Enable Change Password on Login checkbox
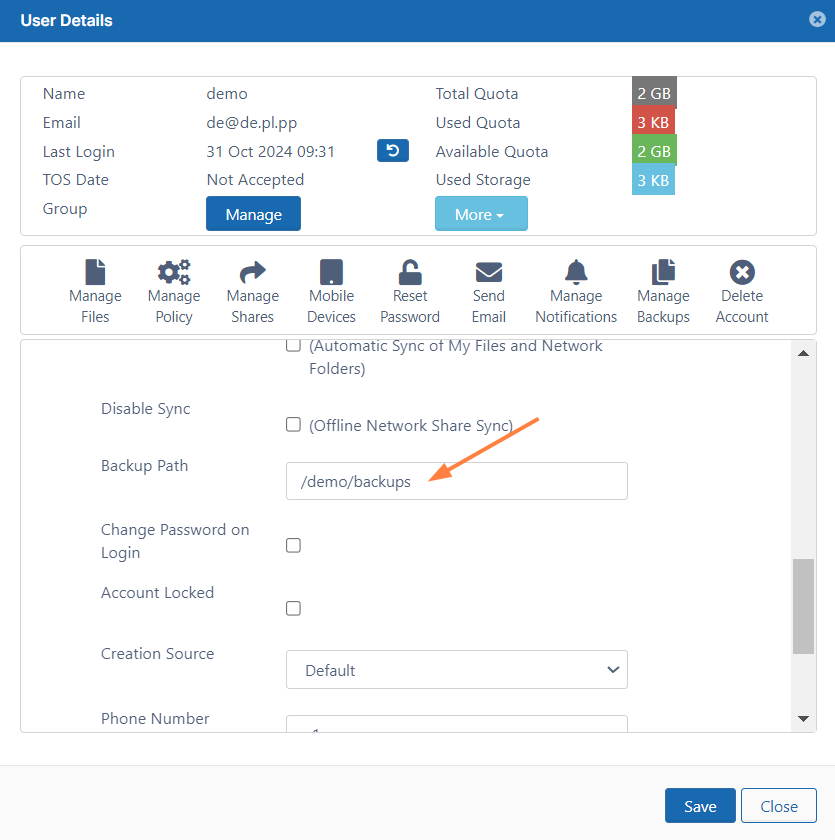Image resolution: width=835 pixels, height=840 pixels. 294,545
